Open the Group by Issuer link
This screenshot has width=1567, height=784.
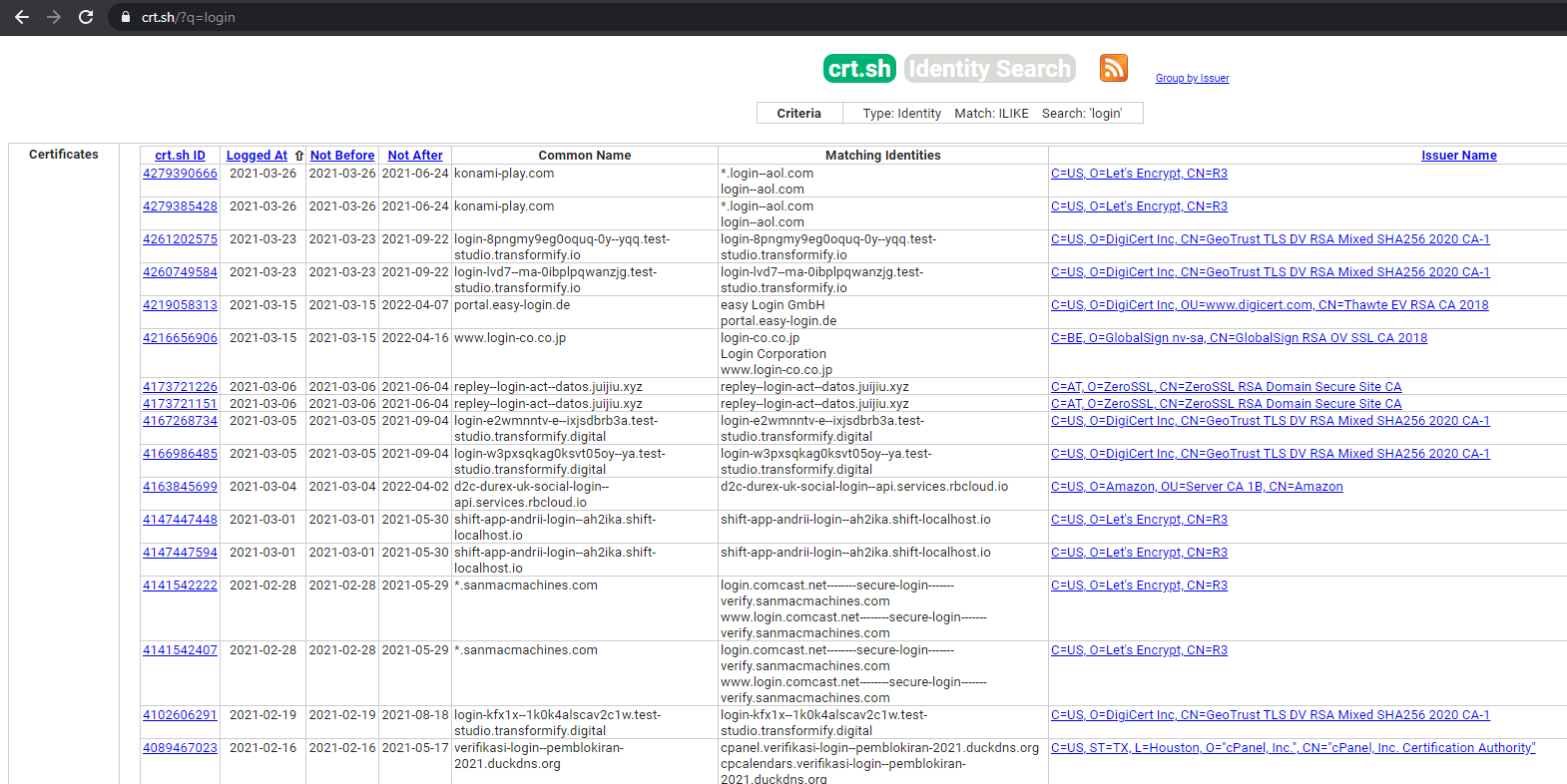(x=1192, y=78)
